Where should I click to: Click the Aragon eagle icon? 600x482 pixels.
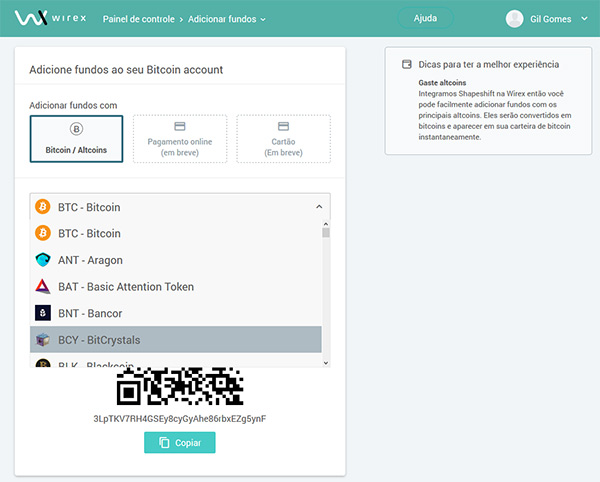pyautogui.click(x=43, y=260)
